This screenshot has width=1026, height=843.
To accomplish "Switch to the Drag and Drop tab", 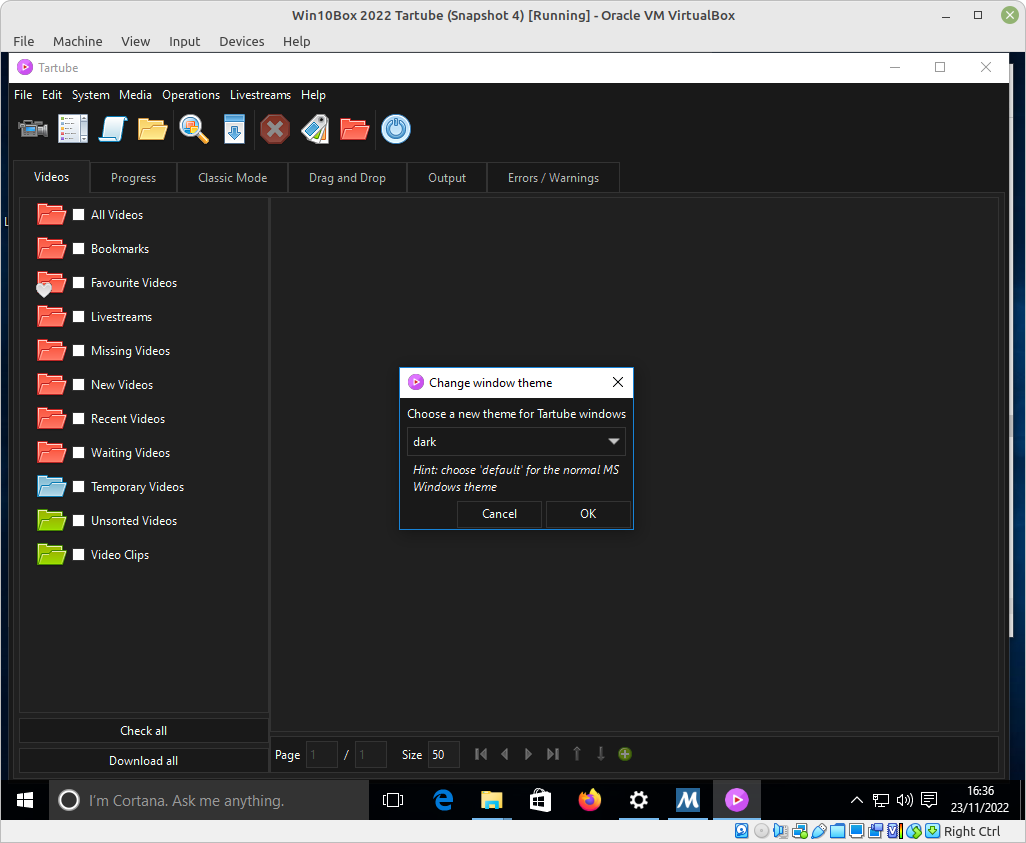I will coord(347,178).
